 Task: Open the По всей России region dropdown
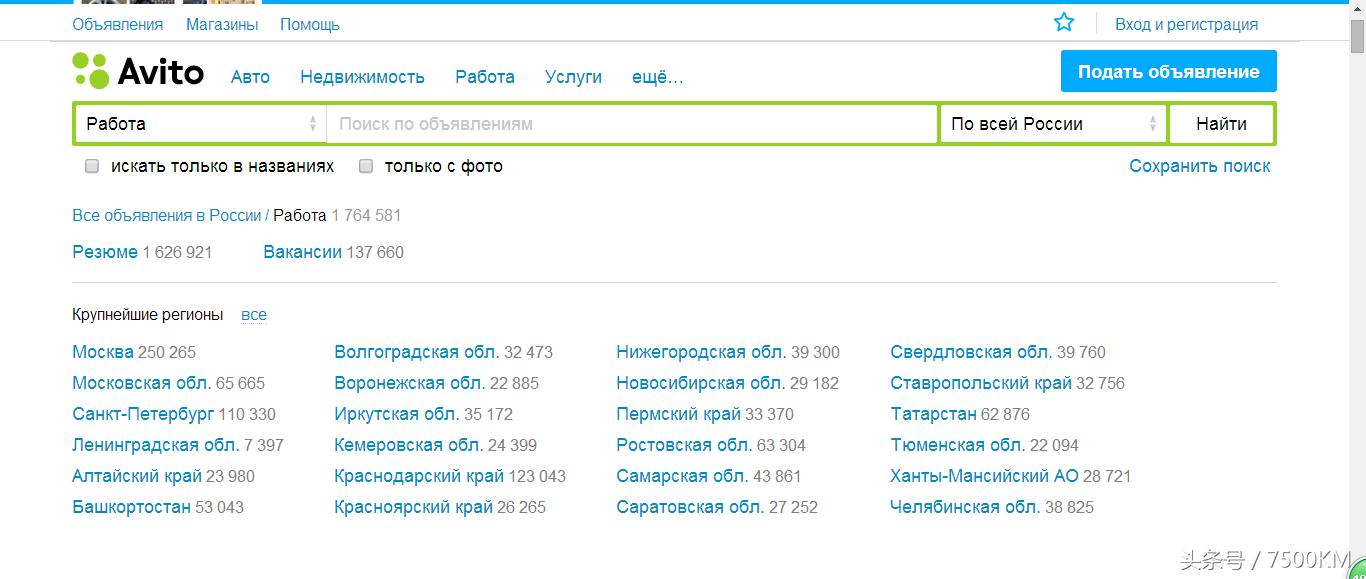click(1052, 124)
